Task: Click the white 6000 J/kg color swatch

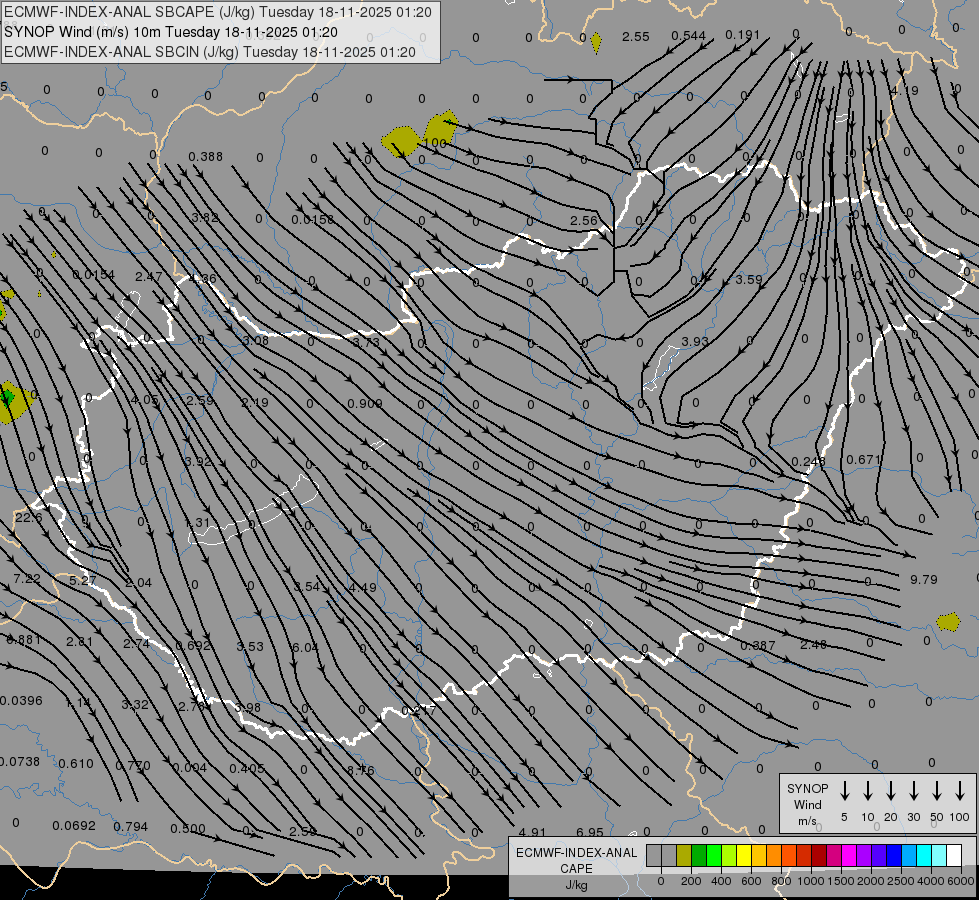Action: 954,856
